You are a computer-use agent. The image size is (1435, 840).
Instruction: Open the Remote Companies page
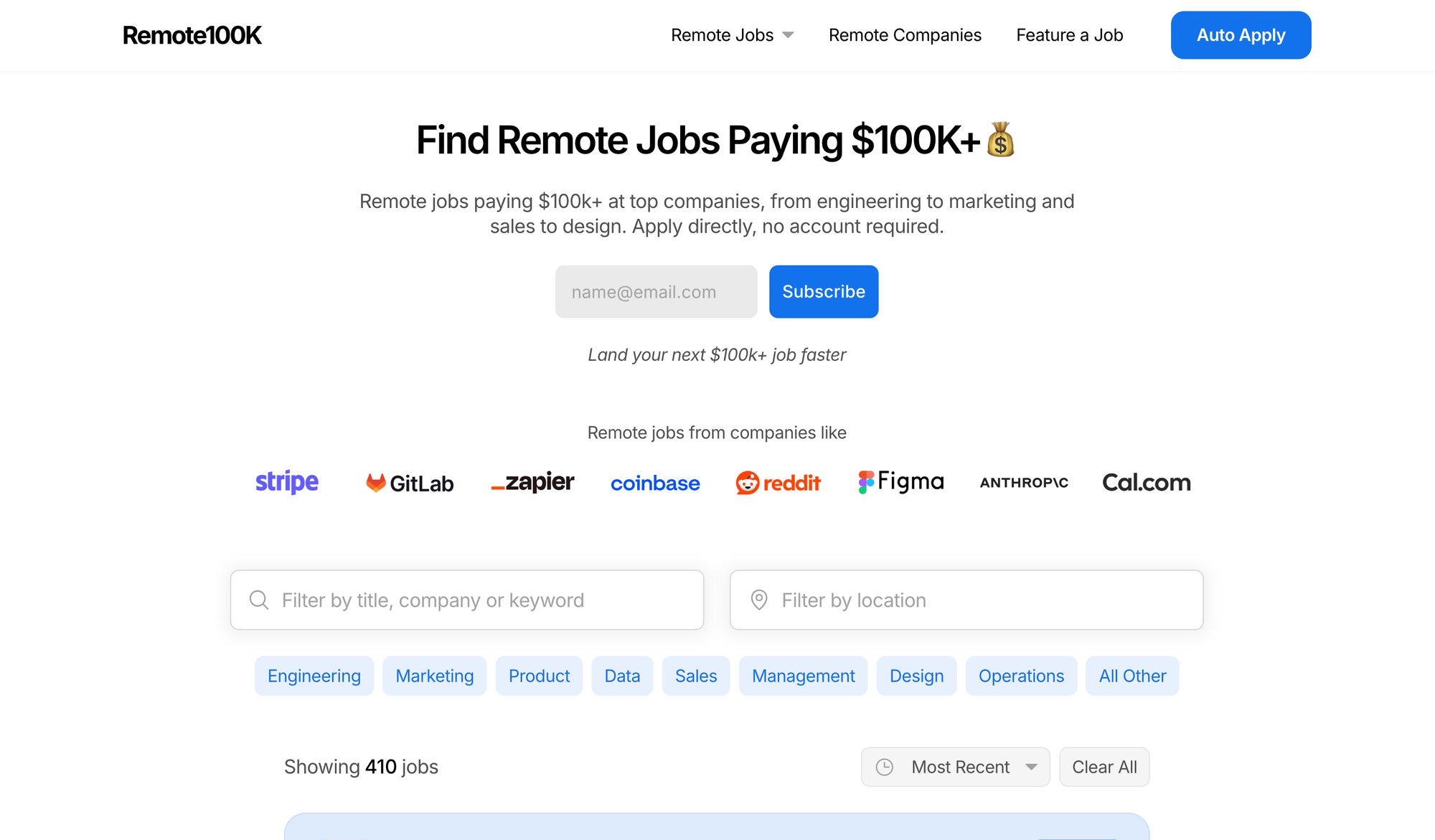[905, 34]
